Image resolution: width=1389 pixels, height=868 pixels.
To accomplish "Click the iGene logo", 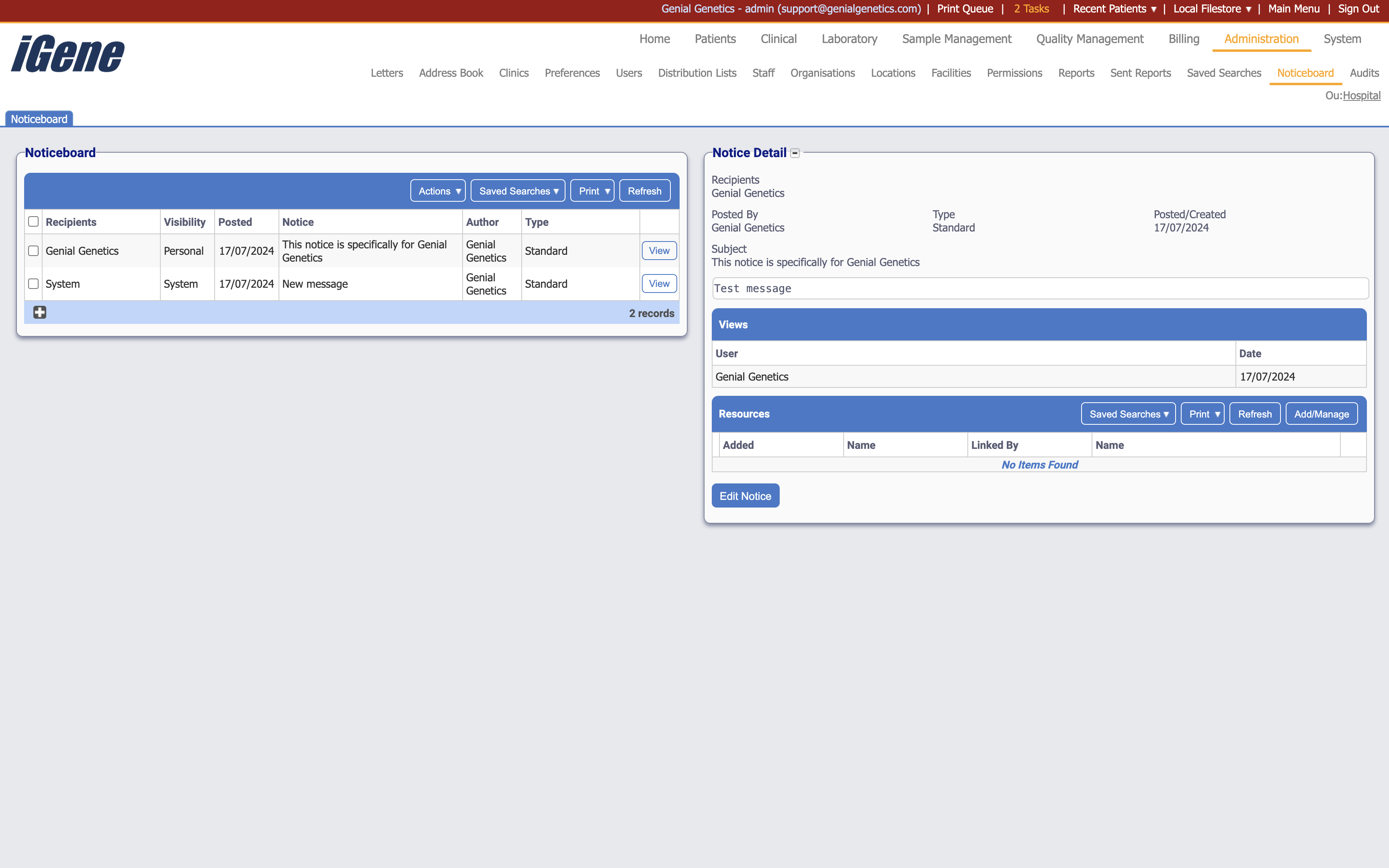I will [68, 54].
